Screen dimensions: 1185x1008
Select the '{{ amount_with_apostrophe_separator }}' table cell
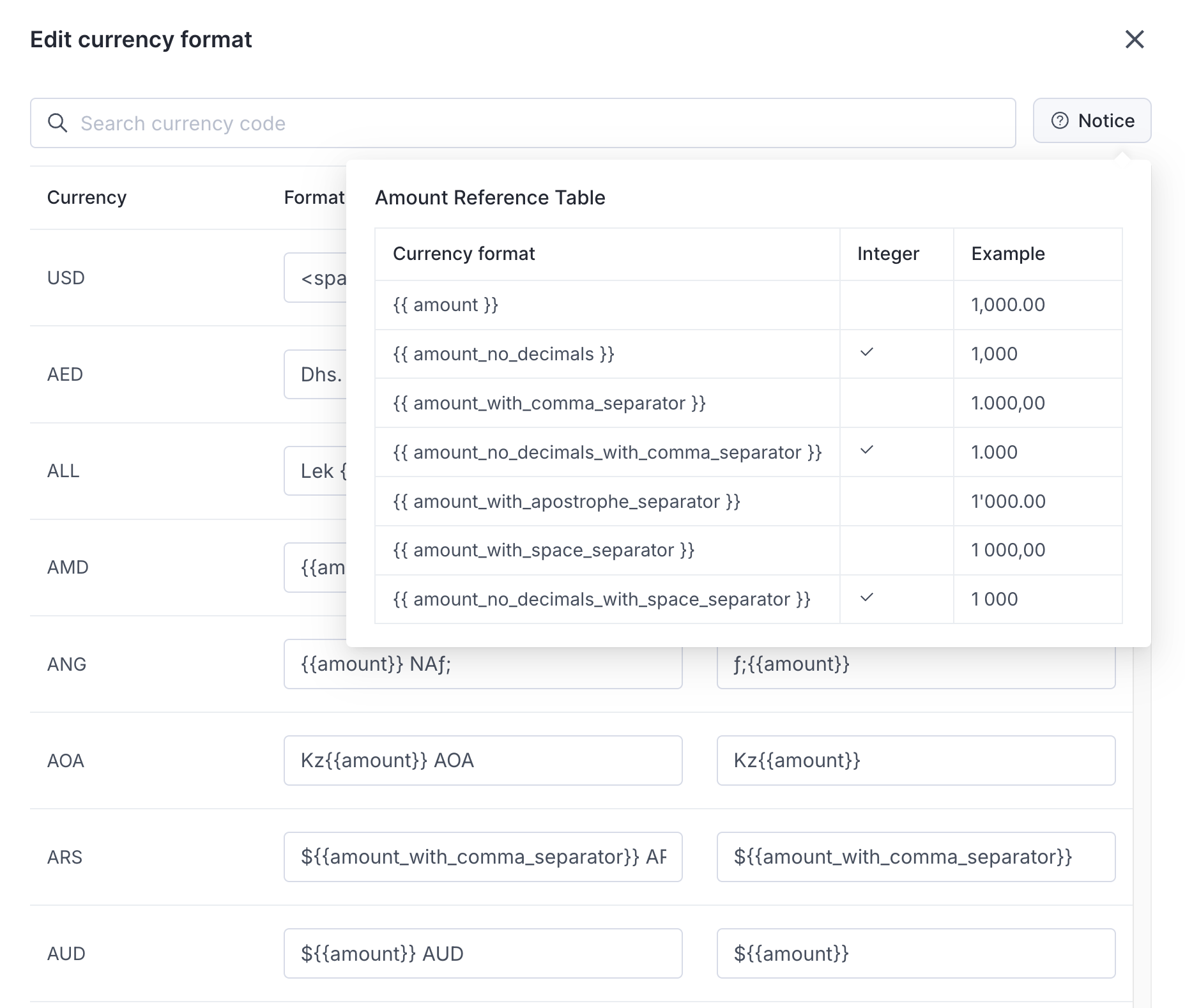click(566, 501)
